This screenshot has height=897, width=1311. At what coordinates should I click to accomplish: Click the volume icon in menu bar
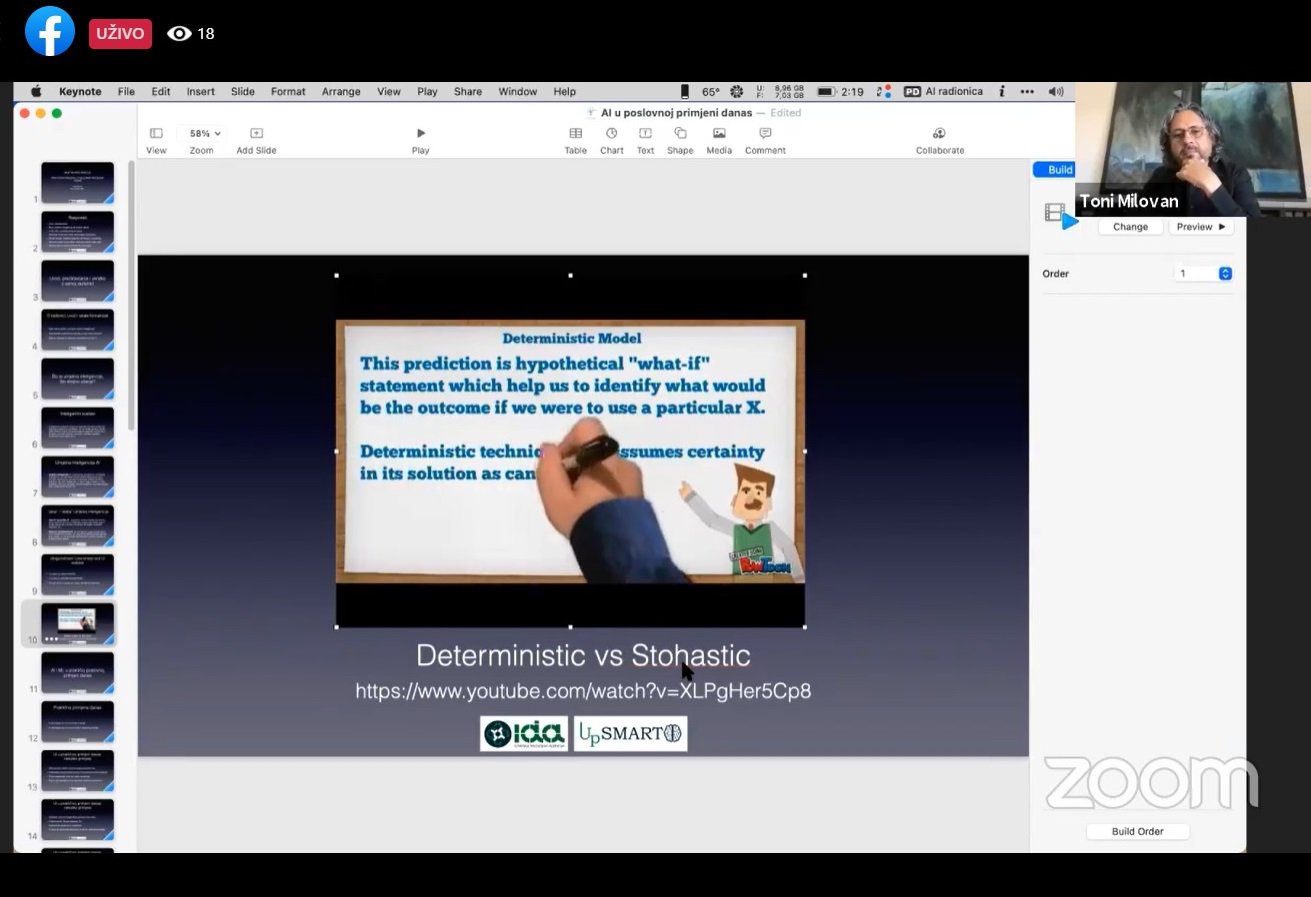coord(1056,92)
